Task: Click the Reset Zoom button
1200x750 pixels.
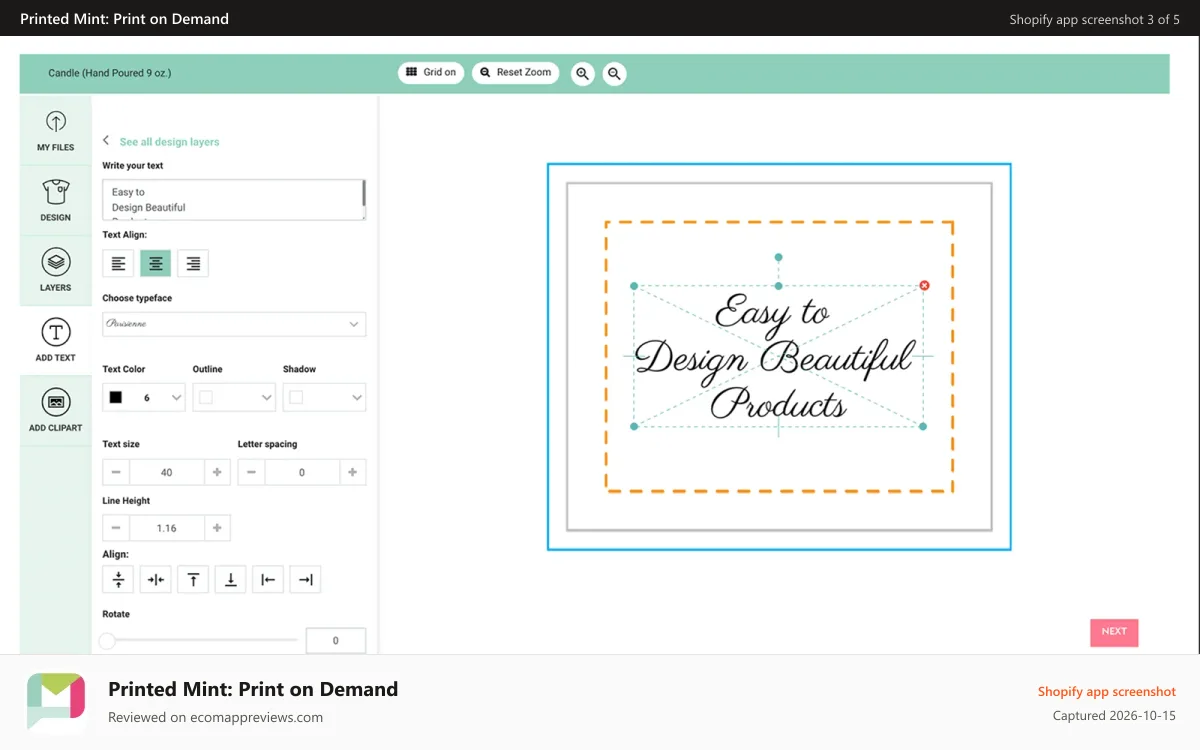Action: [x=515, y=72]
